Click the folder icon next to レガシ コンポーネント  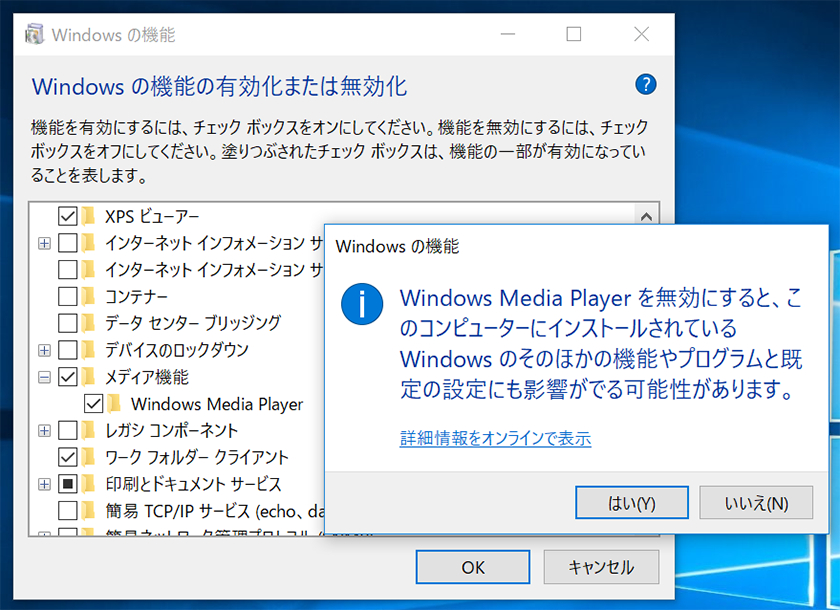(89, 431)
